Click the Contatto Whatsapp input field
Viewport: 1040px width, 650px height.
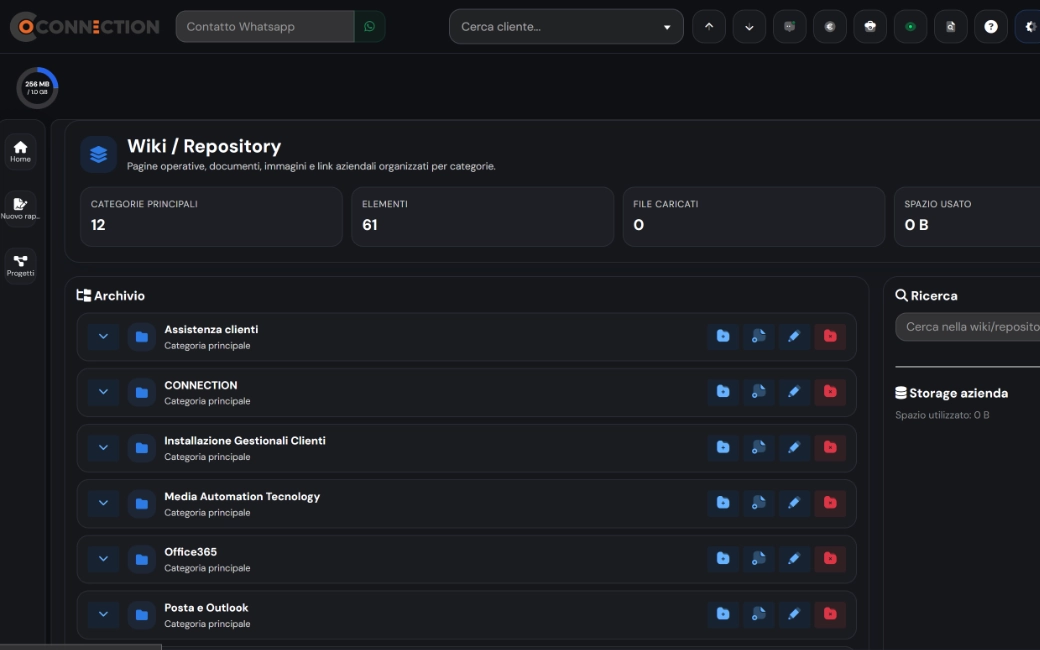(x=265, y=27)
